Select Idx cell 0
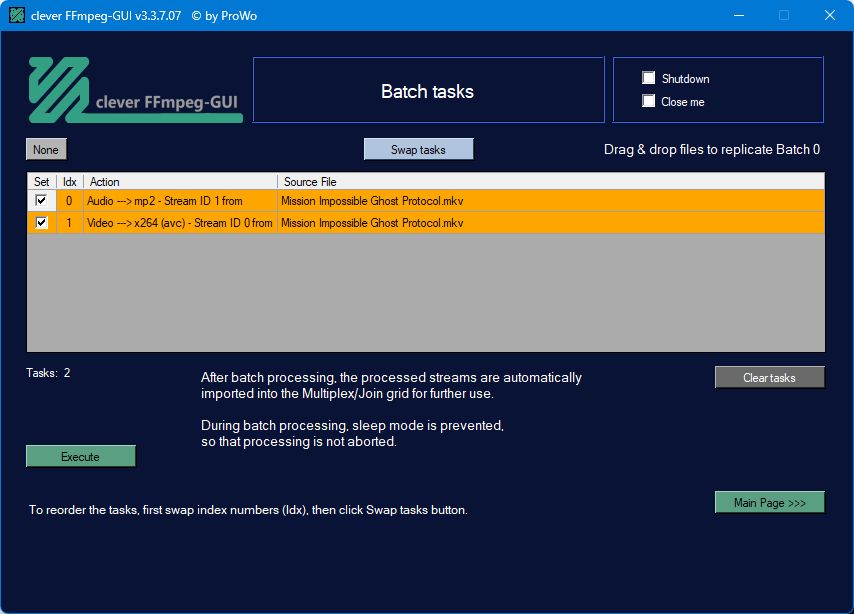This screenshot has height=614, width=854. pos(69,200)
